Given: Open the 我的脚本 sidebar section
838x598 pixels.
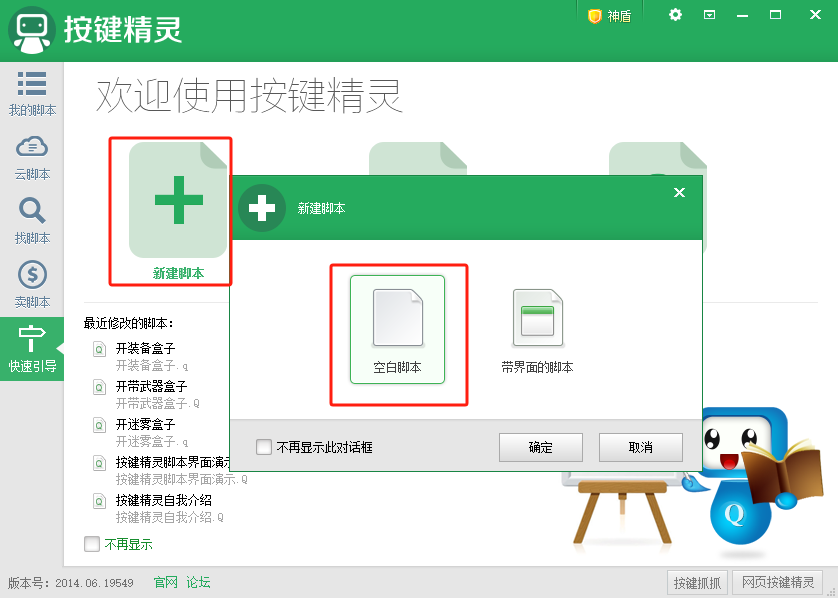Looking at the screenshot, I should (x=32, y=94).
